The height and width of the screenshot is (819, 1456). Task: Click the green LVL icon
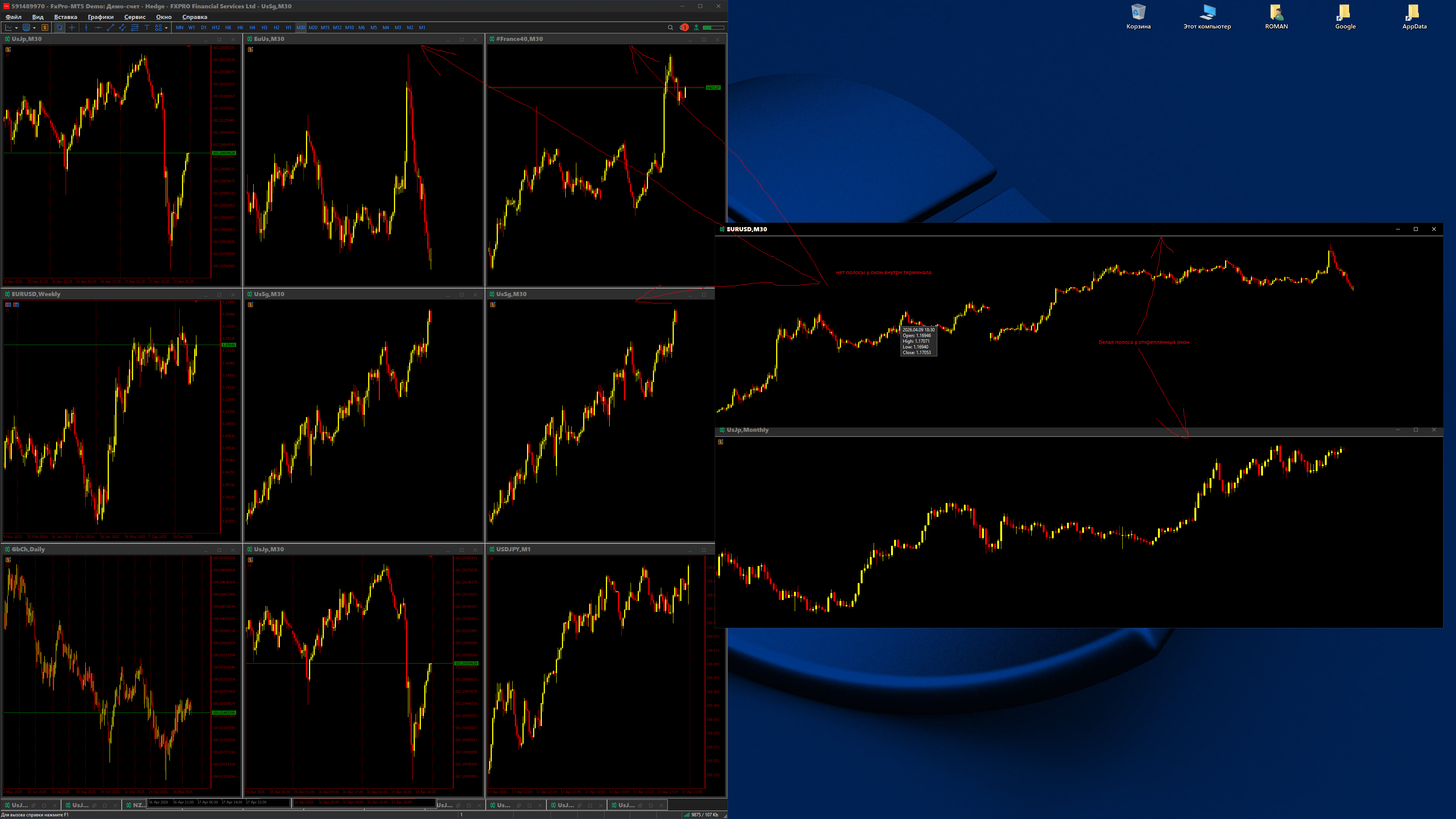click(697, 27)
